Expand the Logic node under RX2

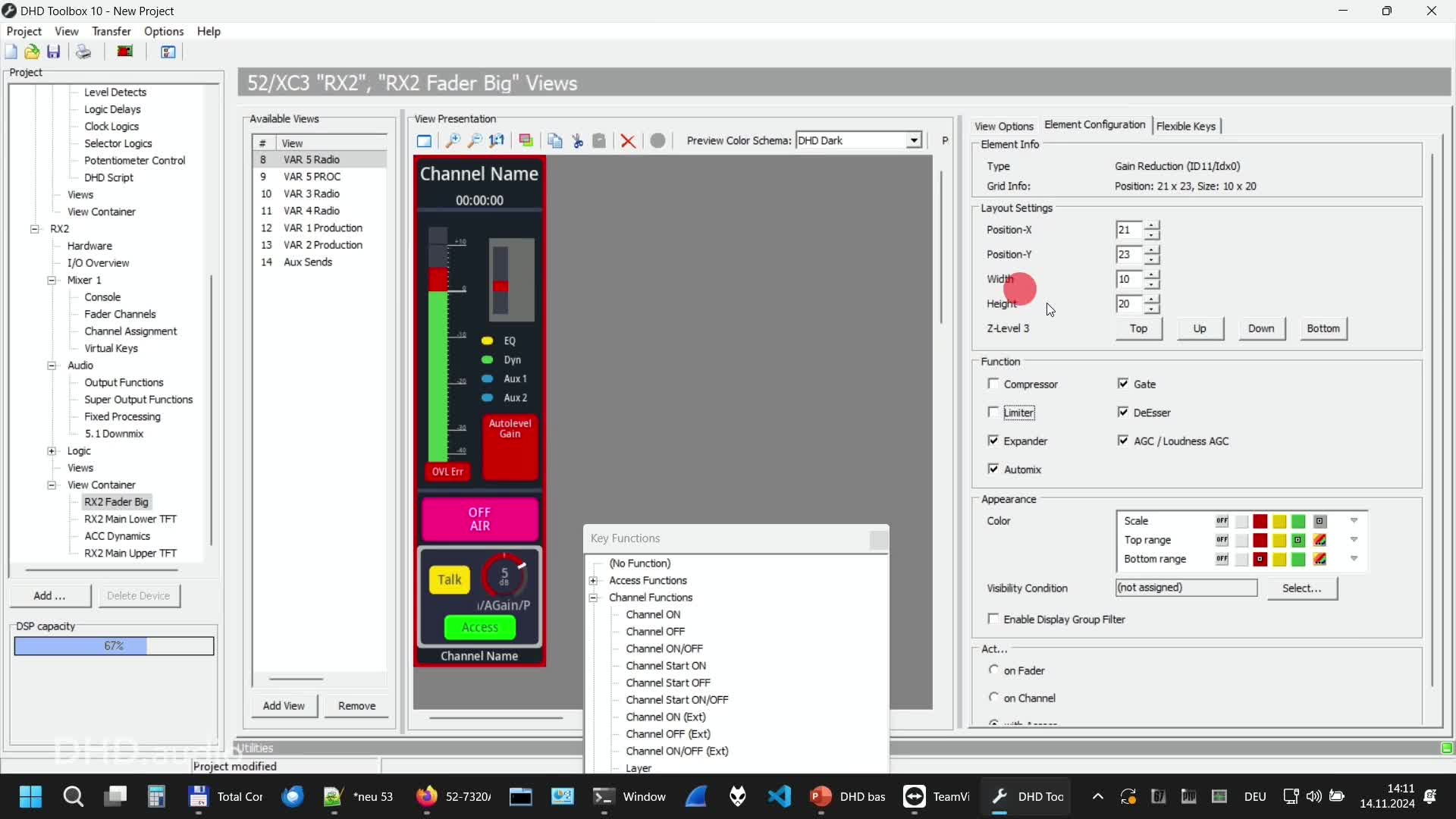point(52,451)
